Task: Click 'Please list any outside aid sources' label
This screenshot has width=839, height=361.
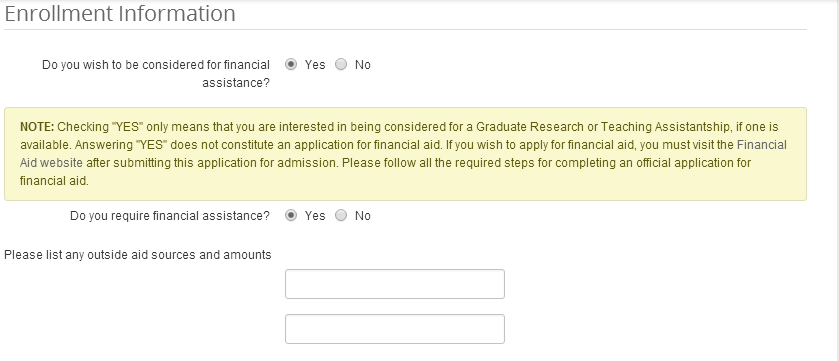Action: click(x=138, y=255)
